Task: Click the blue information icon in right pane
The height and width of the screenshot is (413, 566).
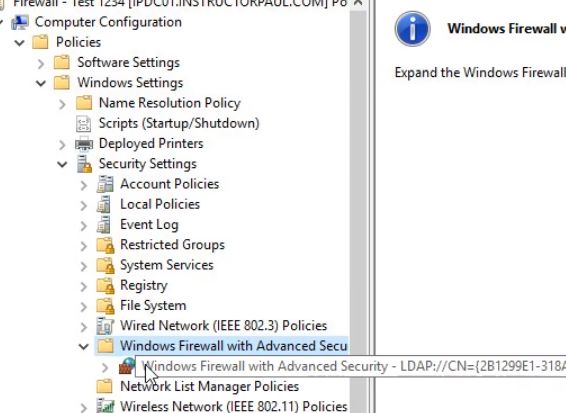Action: click(413, 29)
